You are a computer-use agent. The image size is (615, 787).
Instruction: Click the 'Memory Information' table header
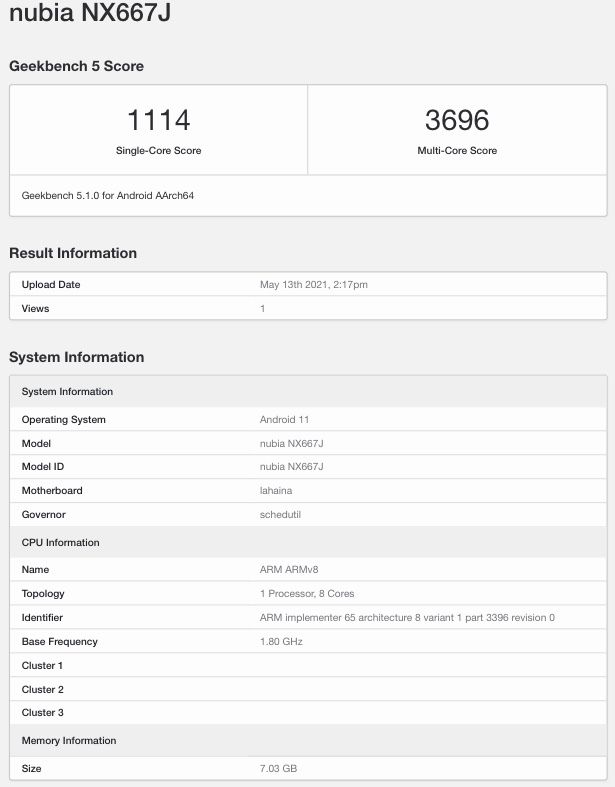[308, 741]
